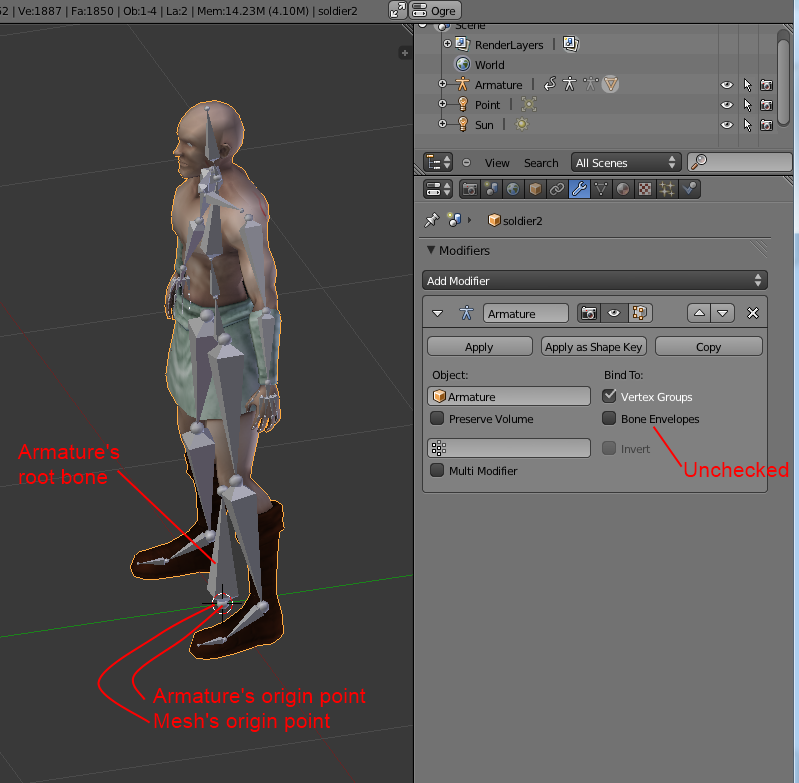Open the Texture properties tab
This screenshot has height=783, width=799.
(x=645, y=189)
